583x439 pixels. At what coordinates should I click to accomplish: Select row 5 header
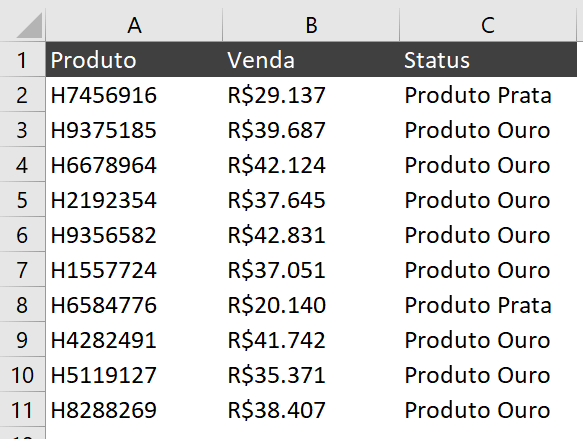coord(22,200)
